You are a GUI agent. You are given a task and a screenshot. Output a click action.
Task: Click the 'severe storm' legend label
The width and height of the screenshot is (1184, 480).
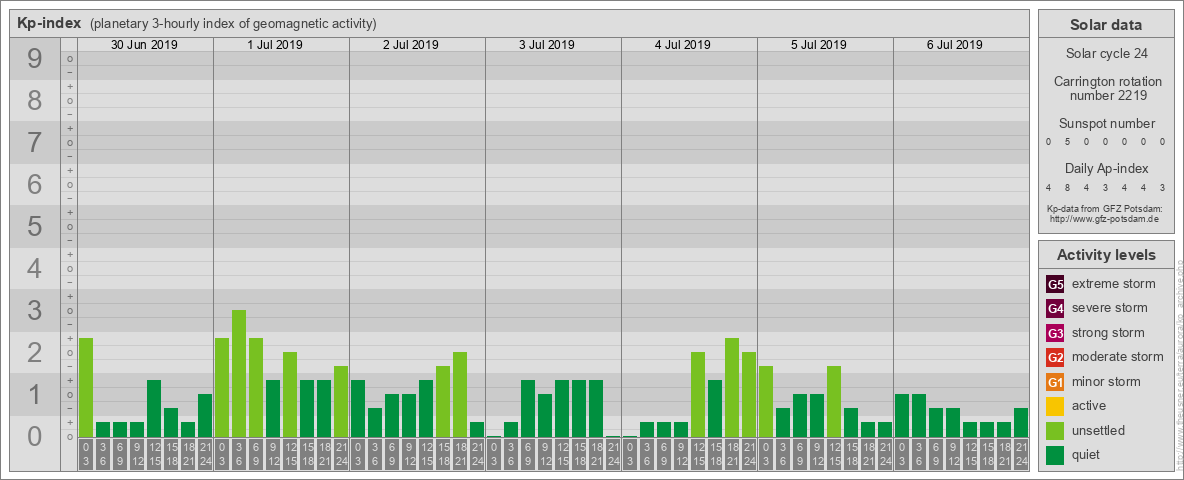[x=1110, y=308]
